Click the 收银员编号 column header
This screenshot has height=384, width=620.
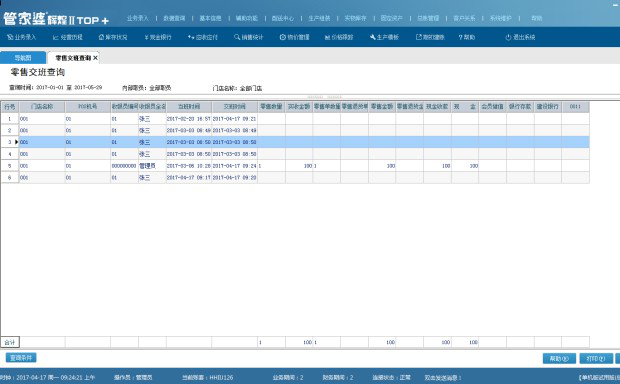coord(125,107)
